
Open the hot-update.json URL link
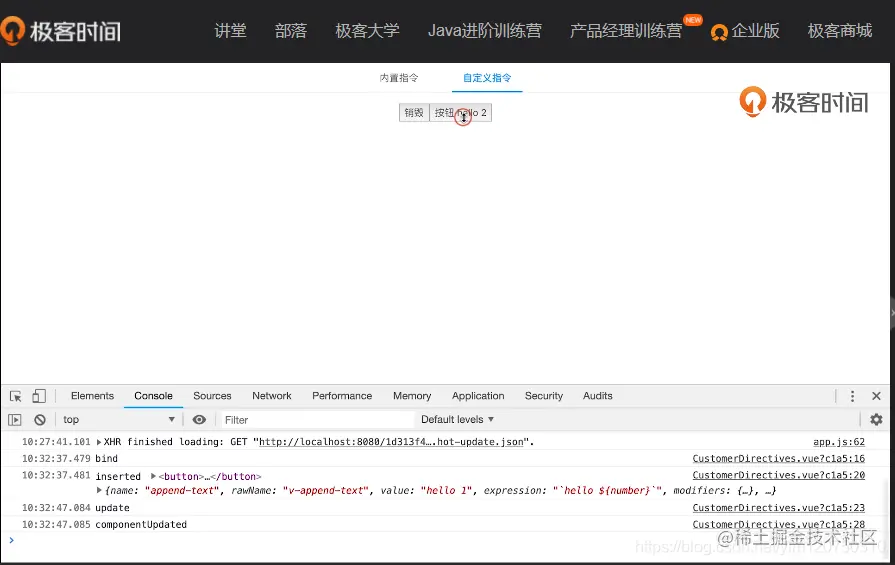[x=391, y=442]
